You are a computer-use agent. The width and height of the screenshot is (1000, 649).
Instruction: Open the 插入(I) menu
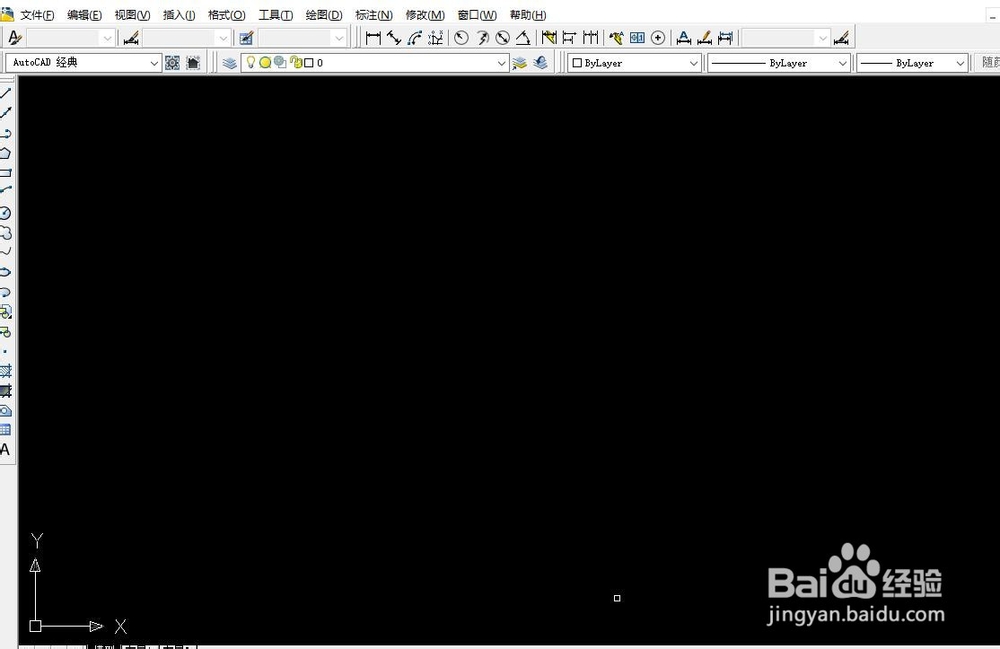179,15
